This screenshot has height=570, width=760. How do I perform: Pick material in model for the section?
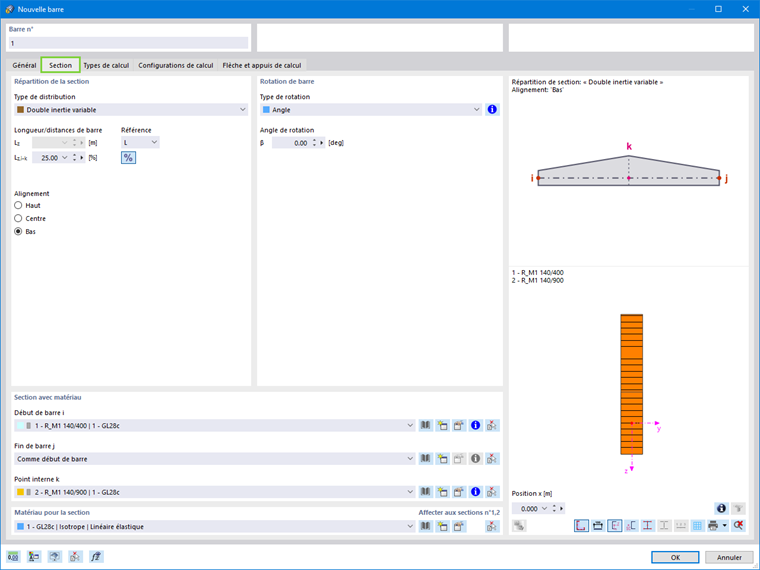[x=492, y=526]
